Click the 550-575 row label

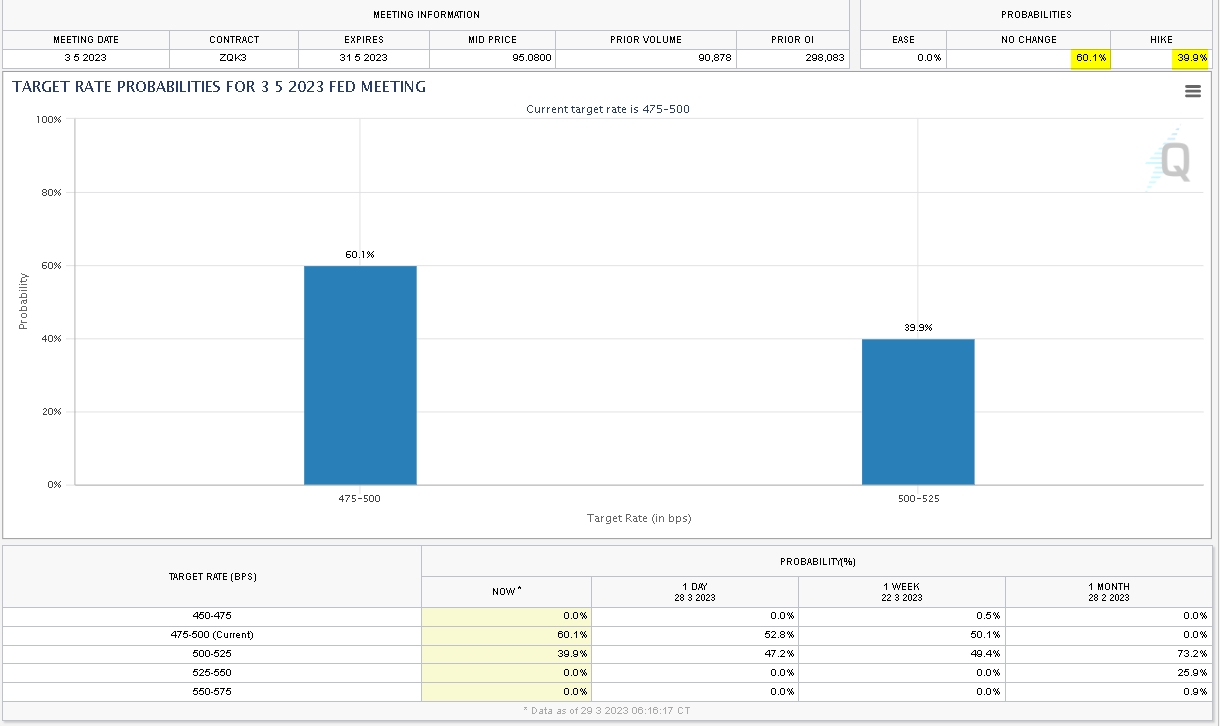click(212, 692)
